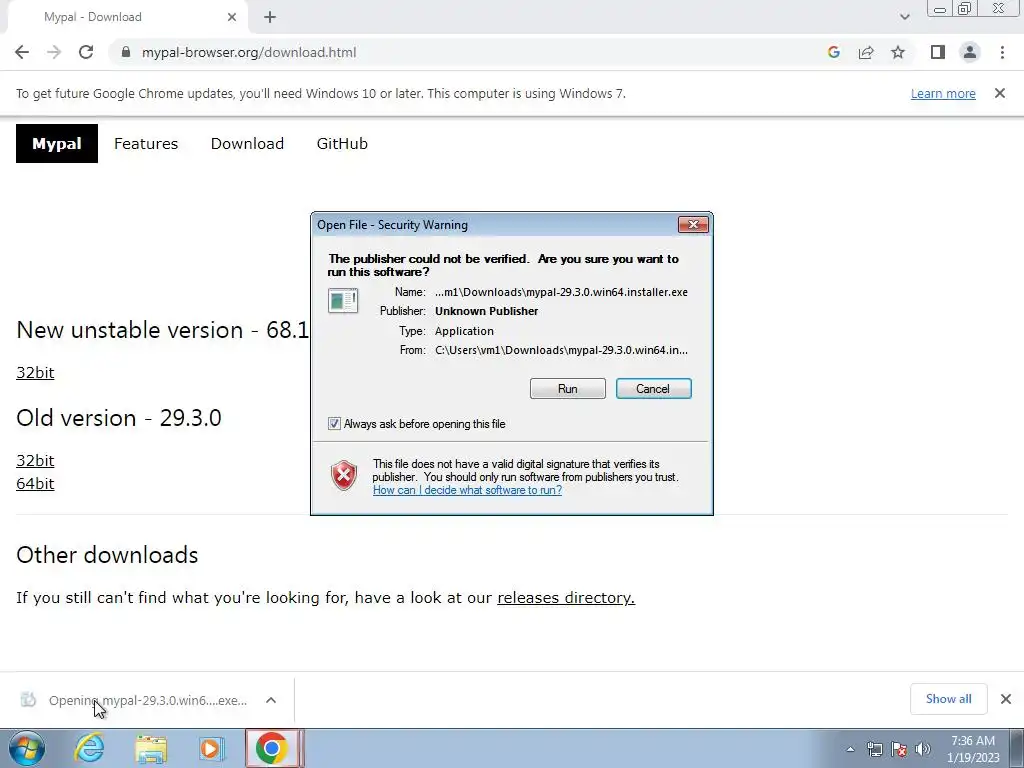Click the browser forward arrow
The width and height of the screenshot is (1024, 768).
pos(54,52)
